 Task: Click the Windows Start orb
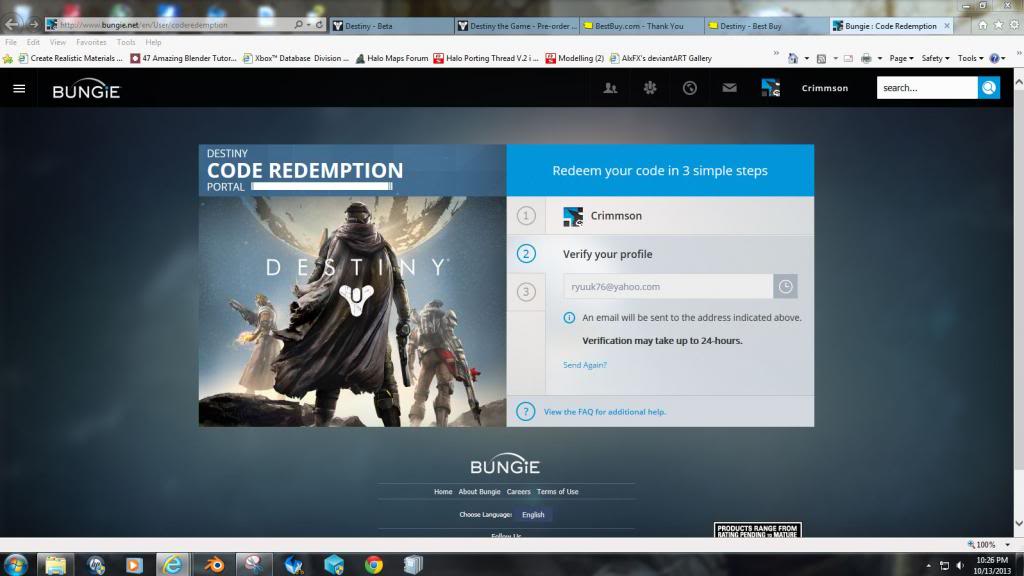(x=16, y=564)
